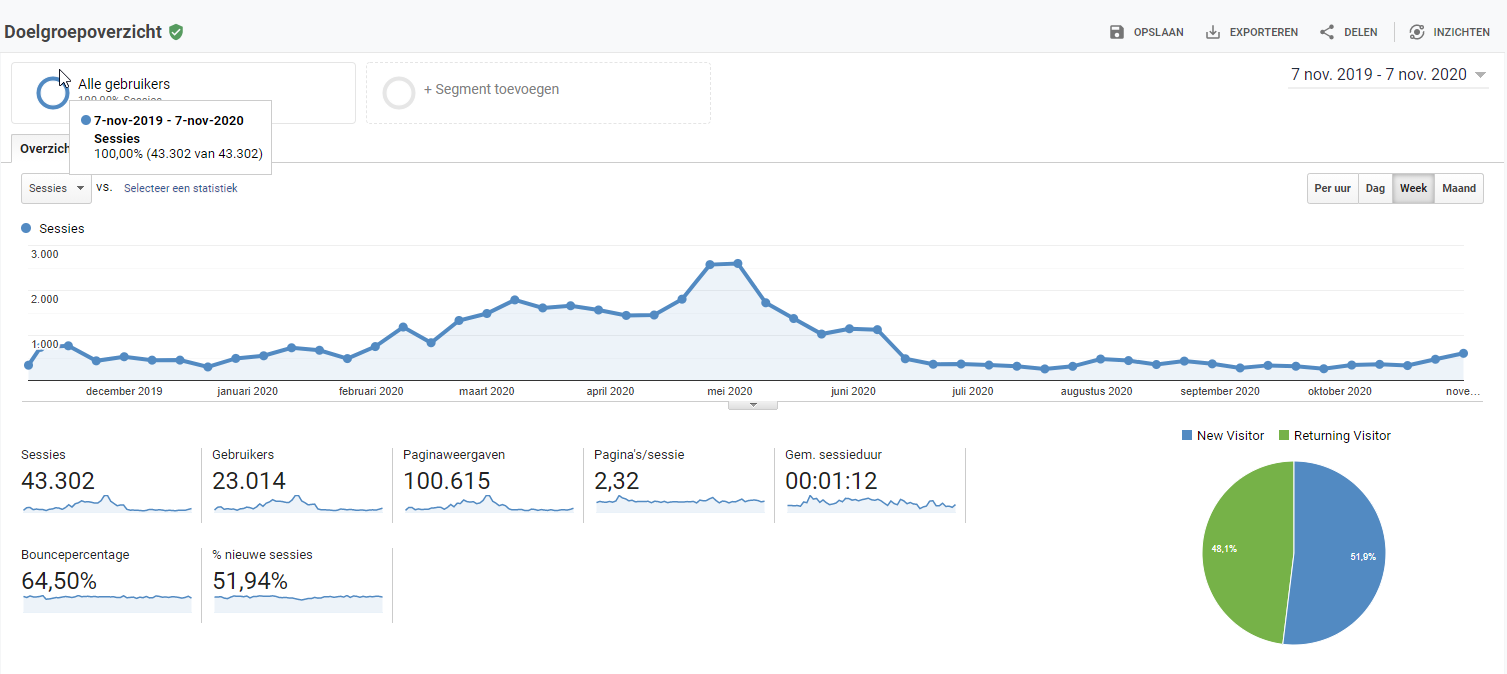The image size is (1507, 674).
Task: Click the New Visitor legend label
Action: click(x=1230, y=436)
